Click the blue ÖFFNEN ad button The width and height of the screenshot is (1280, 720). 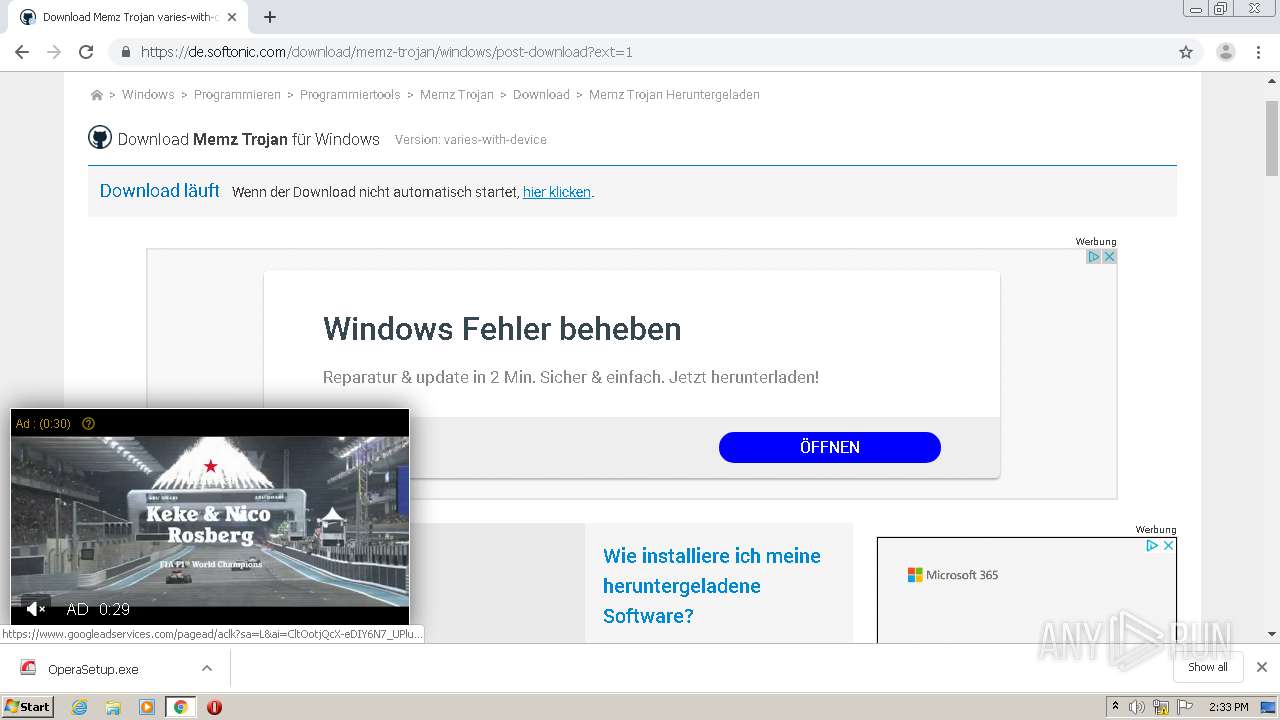tap(830, 447)
